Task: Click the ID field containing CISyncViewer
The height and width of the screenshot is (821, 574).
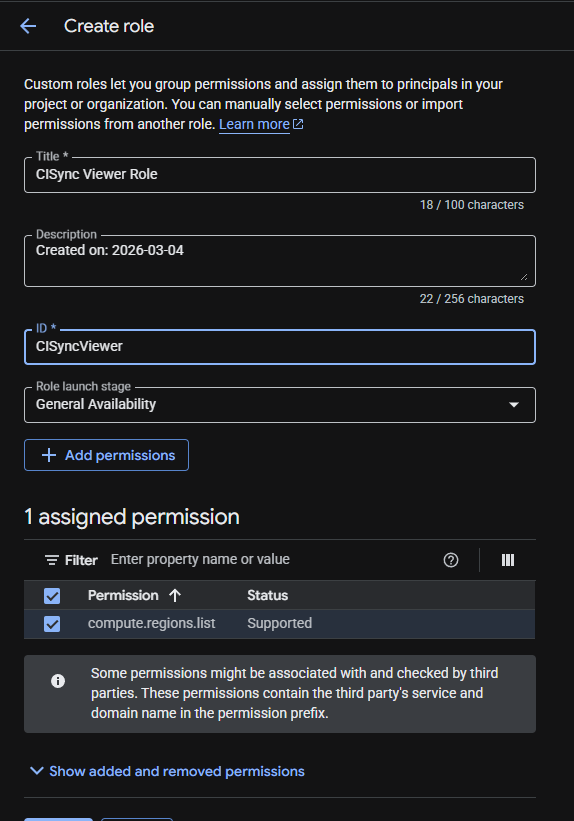Action: (x=280, y=347)
